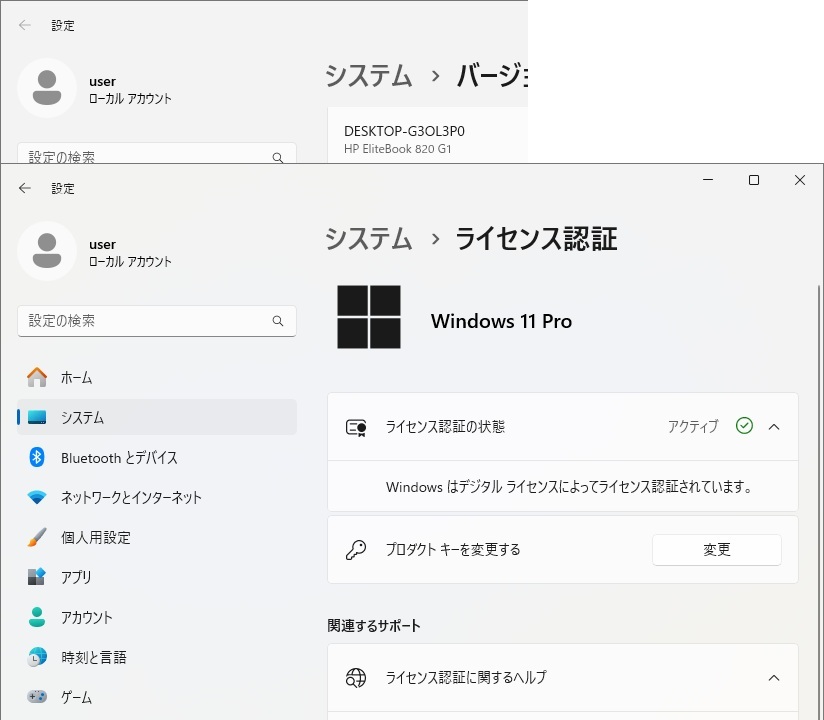Image resolution: width=824 pixels, height=720 pixels.
Task: Click システム breadcrumb in License window
Action: click(x=368, y=239)
